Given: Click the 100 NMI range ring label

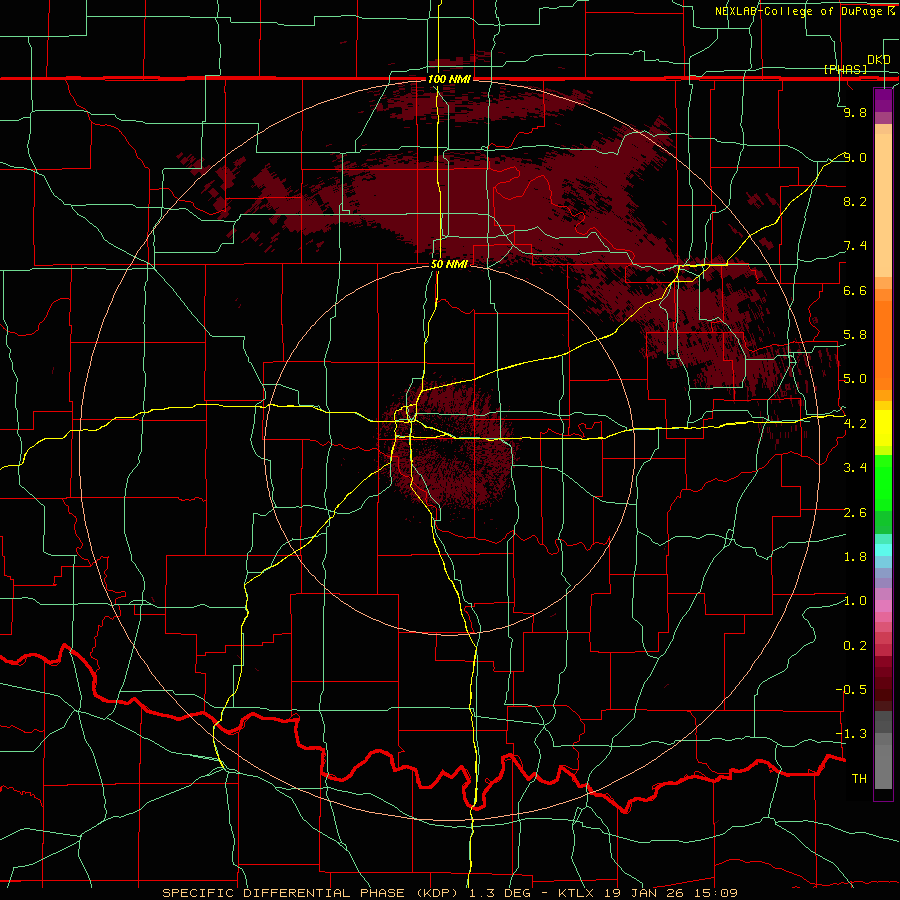Looking at the screenshot, I should [449, 79].
